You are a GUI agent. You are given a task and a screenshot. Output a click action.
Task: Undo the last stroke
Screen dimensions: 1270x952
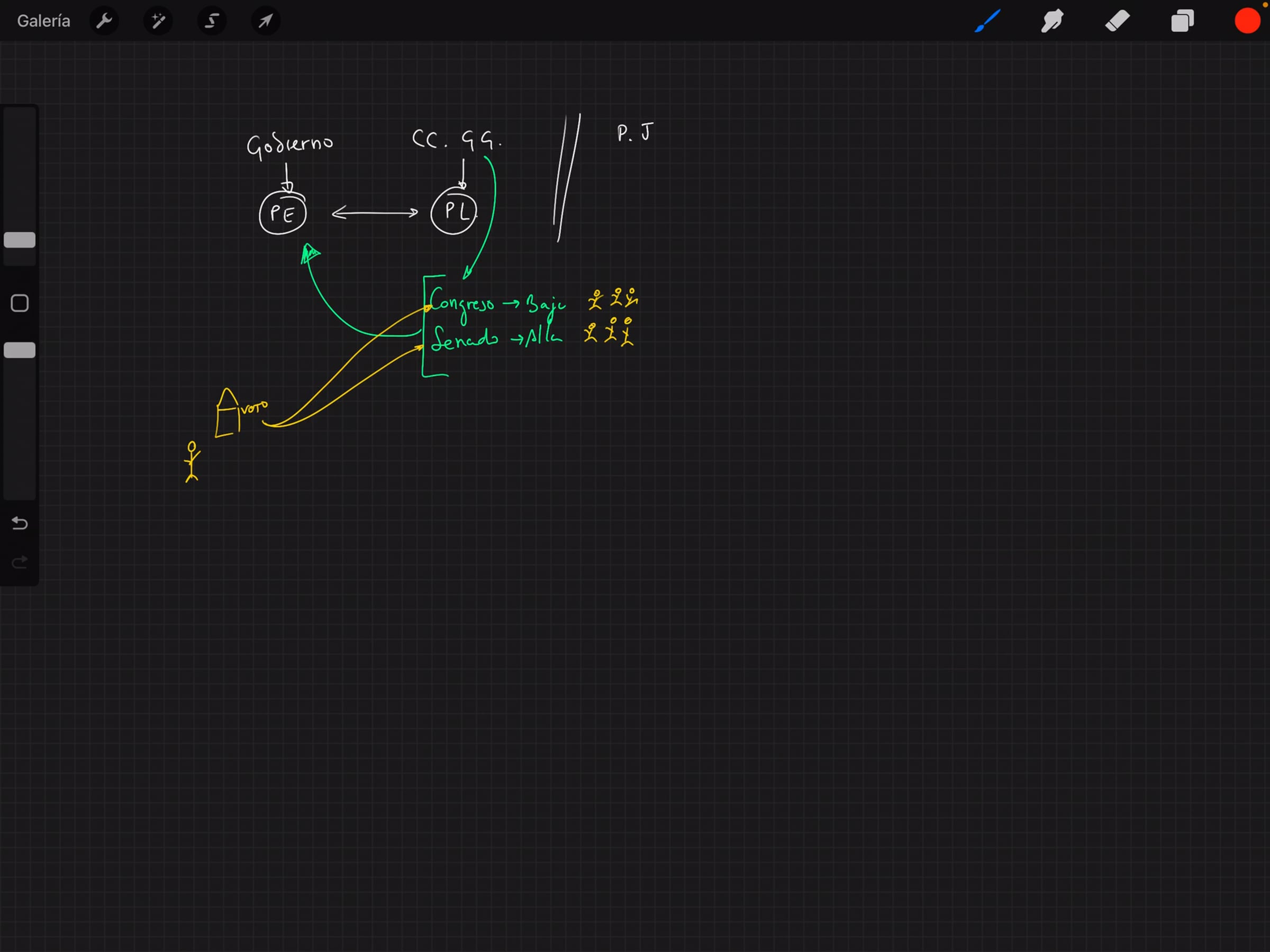(x=20, y=523)
